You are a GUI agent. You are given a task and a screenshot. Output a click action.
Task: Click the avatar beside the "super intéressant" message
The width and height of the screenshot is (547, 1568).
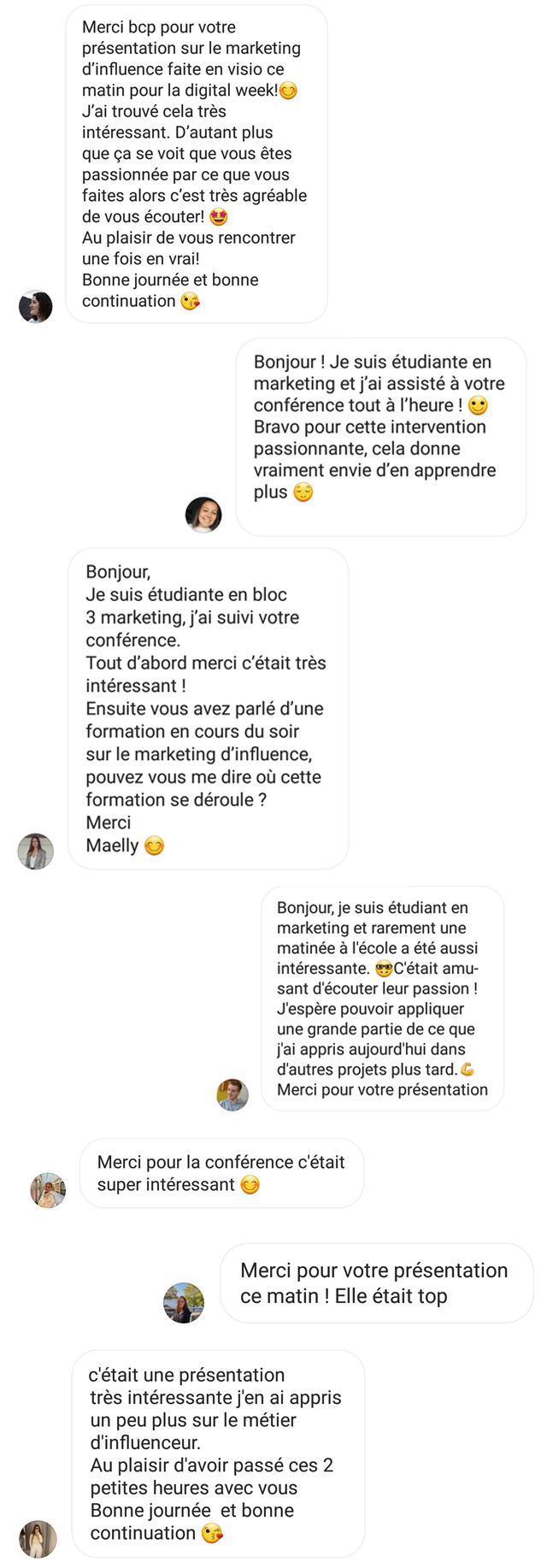[49, 1190]
